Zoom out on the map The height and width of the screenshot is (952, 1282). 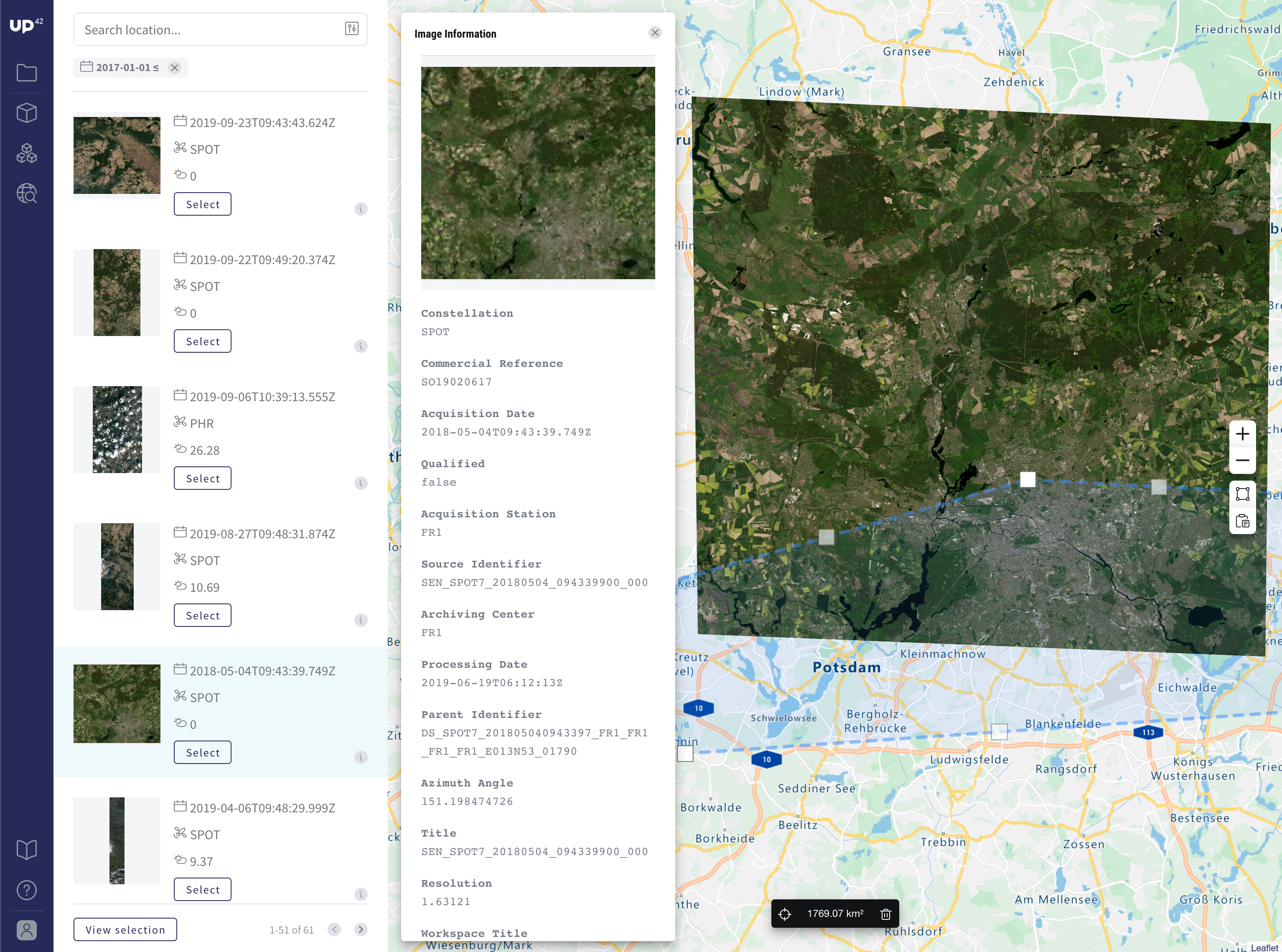click(x=1243, y=460)
